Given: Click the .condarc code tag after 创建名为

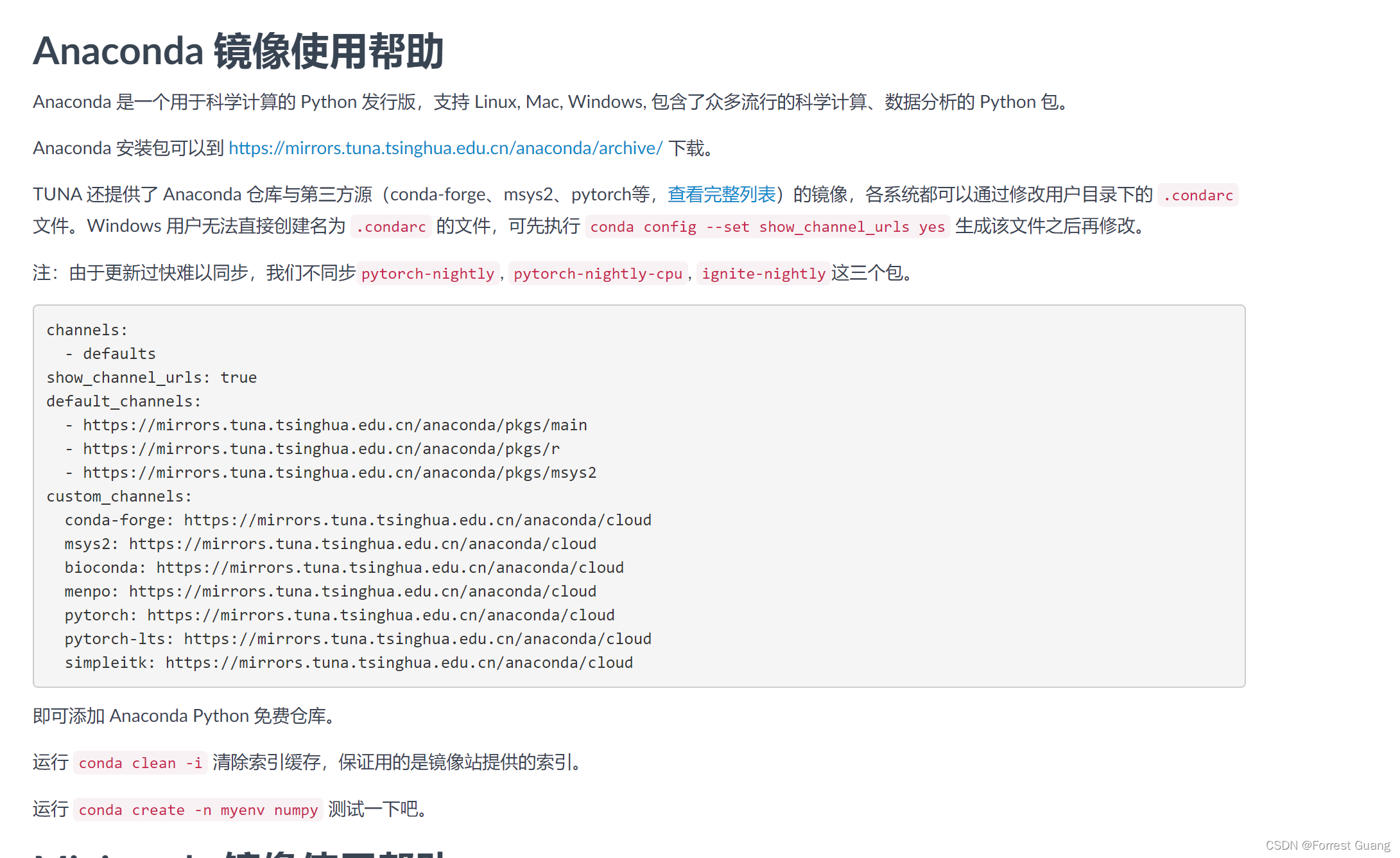Looking at the screenshot, I should pyautogui.click(x=391, y=227).
